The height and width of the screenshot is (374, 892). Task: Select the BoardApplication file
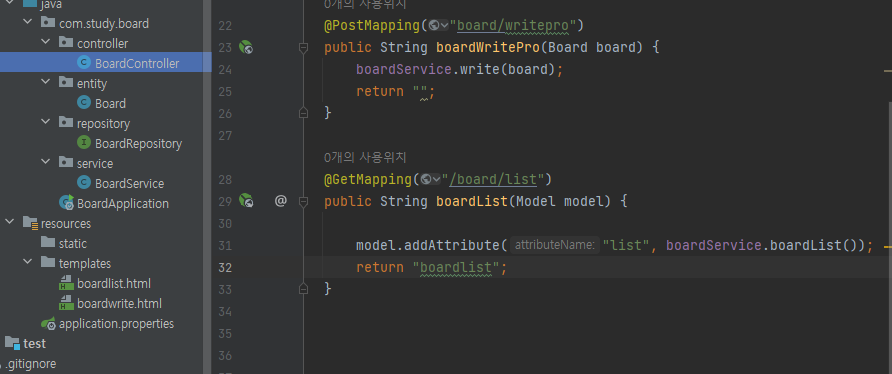coord(123,203)
